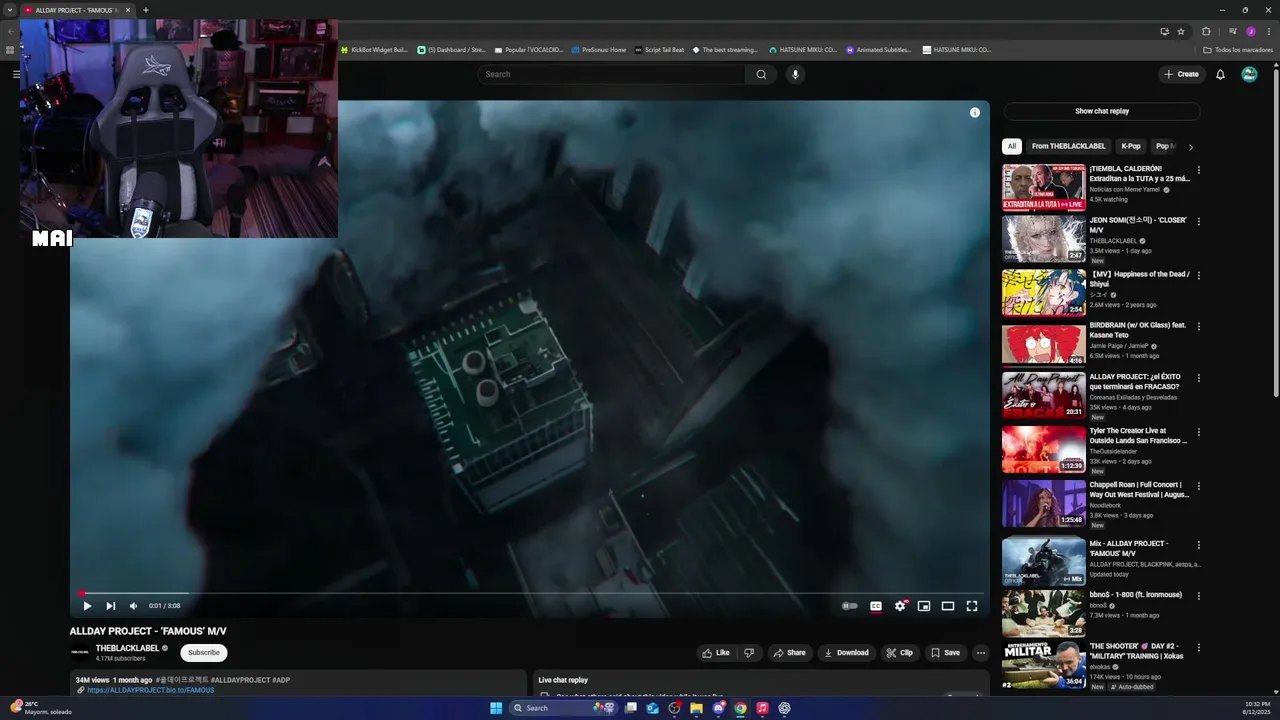Open the YouTube account avatar menu
Image resolution: width=1280 pixels, height=720 pixels.
[1249, 74]
